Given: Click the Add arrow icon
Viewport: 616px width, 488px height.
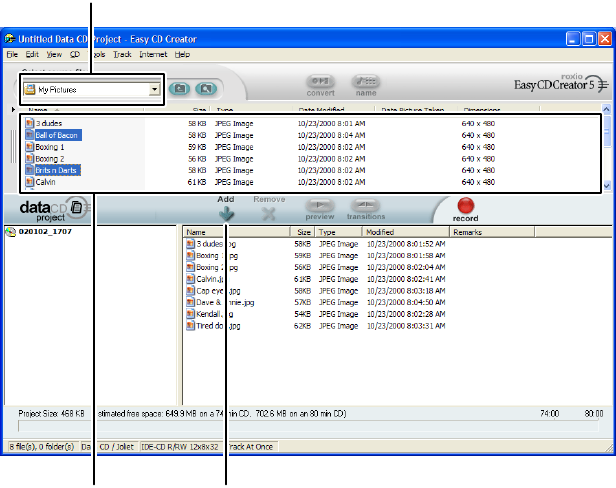Looking at the screenshot, I should tap(226, 214).
